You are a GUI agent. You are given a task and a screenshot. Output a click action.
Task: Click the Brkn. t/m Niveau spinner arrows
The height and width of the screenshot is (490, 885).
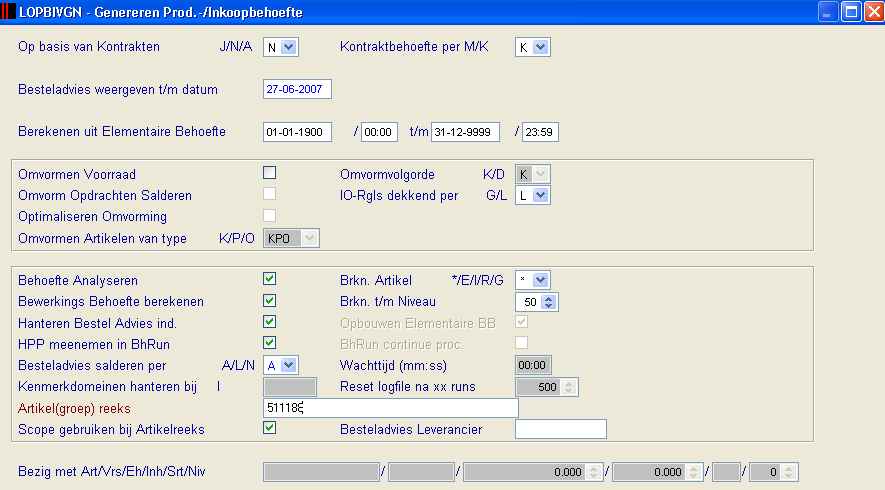pyautogui.click(x=549, y=302)
